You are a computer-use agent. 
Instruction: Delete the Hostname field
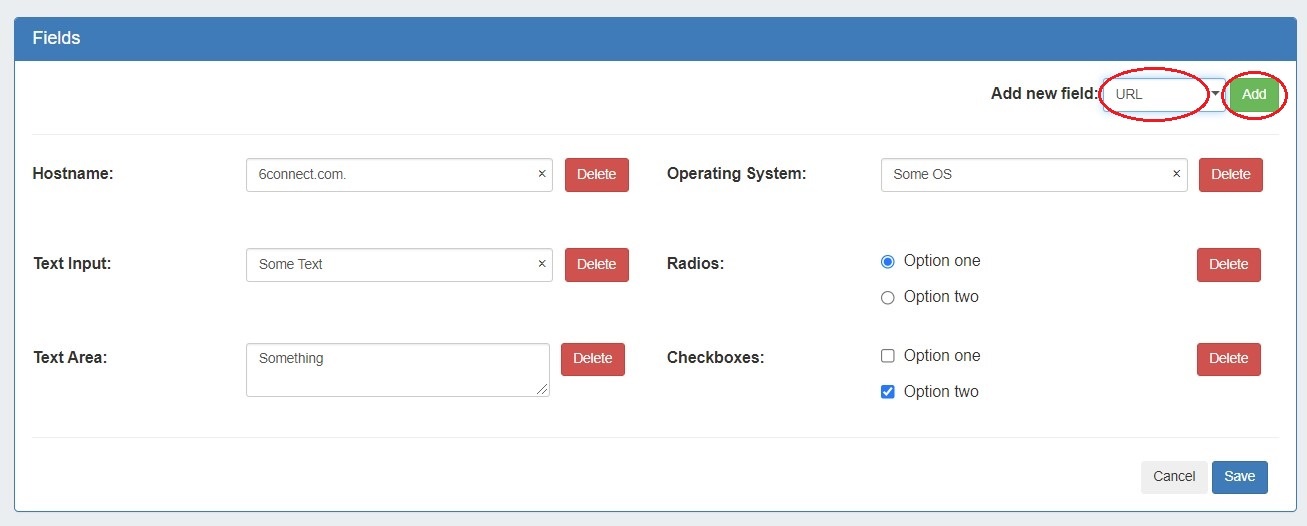596,174
